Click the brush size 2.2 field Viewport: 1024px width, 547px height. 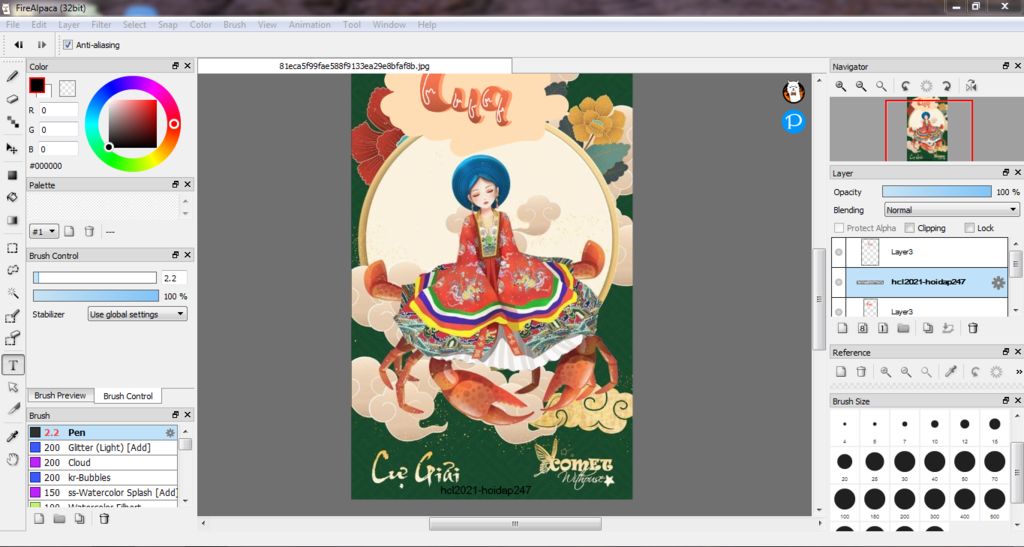[x=174, y=278]
